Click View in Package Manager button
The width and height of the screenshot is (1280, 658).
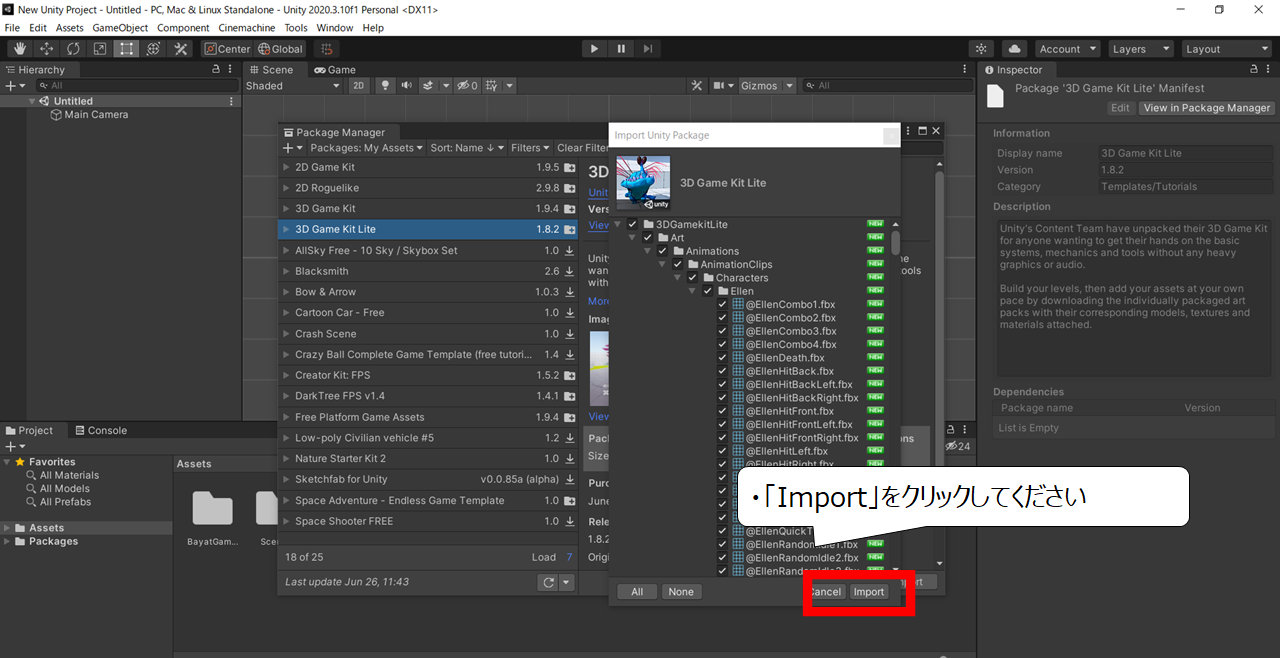click(x=1207, y=108)
